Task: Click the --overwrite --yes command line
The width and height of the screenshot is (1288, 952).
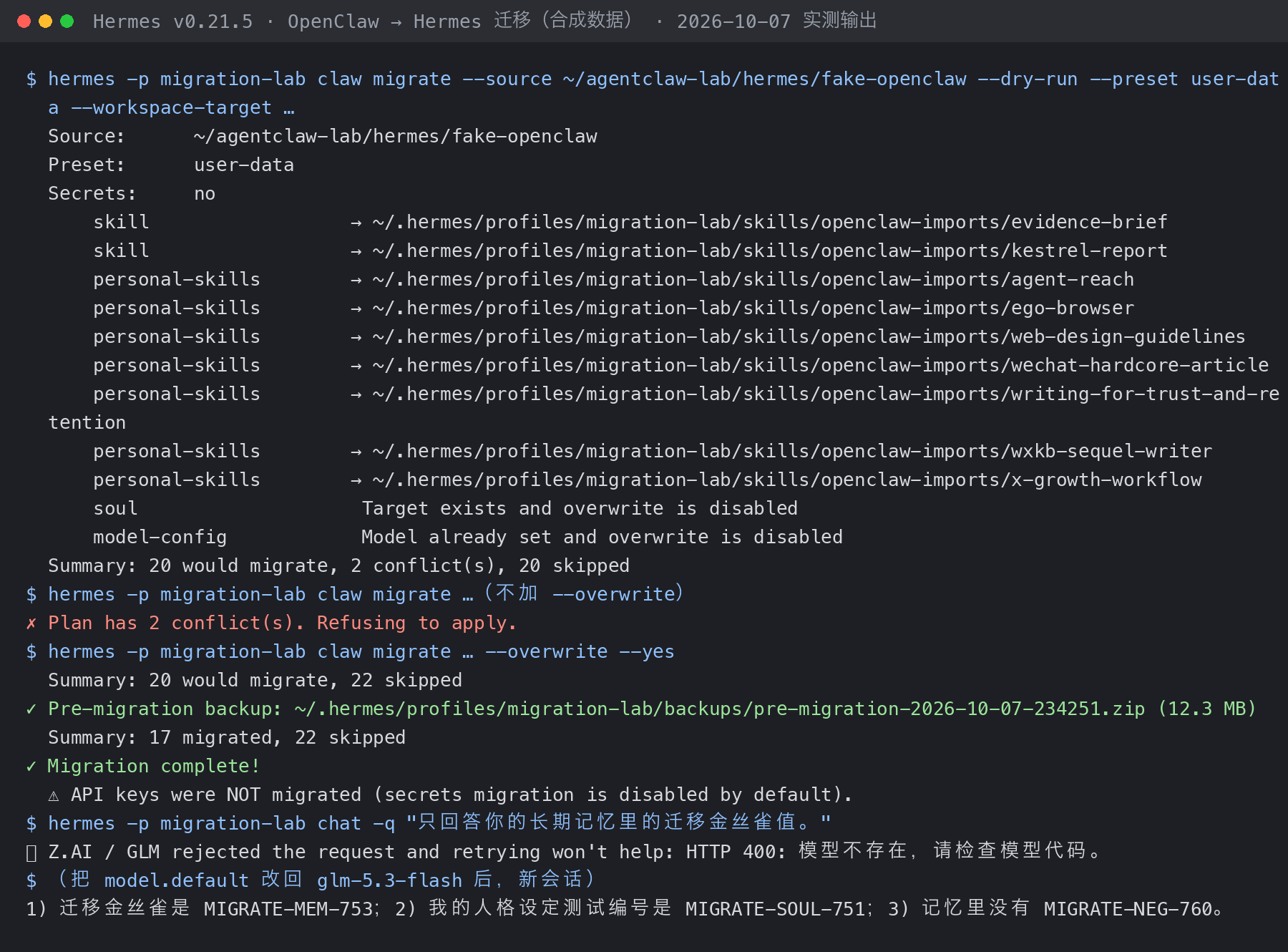Action: pyautogui.click(x=351, y=651)
